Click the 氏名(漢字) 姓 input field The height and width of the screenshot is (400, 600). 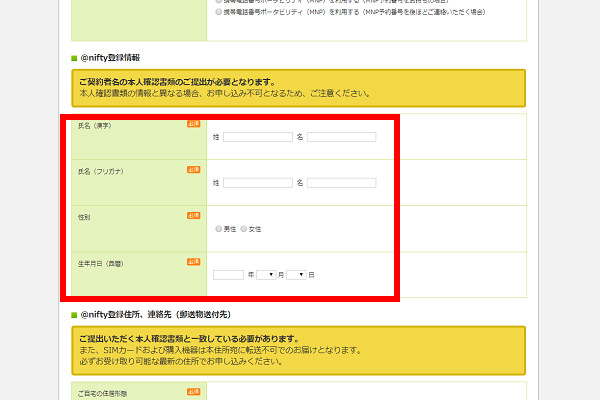[258, 137]
